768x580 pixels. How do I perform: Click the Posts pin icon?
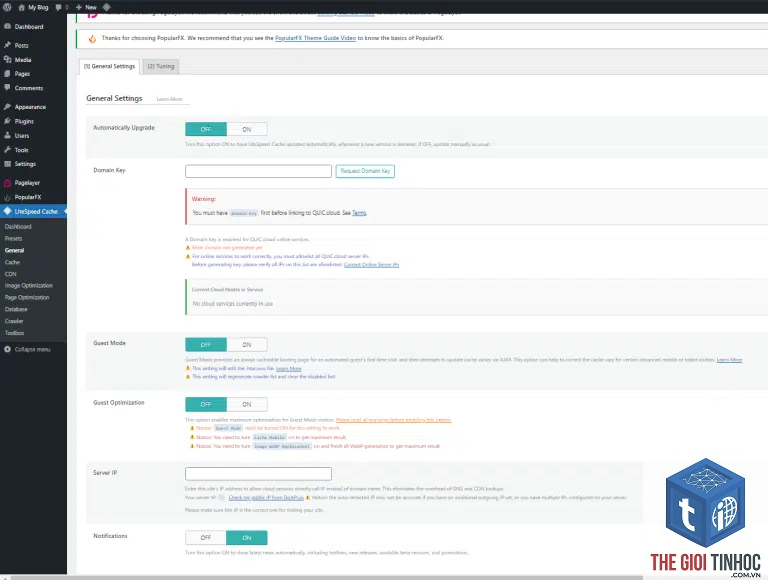click(x=7, y=45)
